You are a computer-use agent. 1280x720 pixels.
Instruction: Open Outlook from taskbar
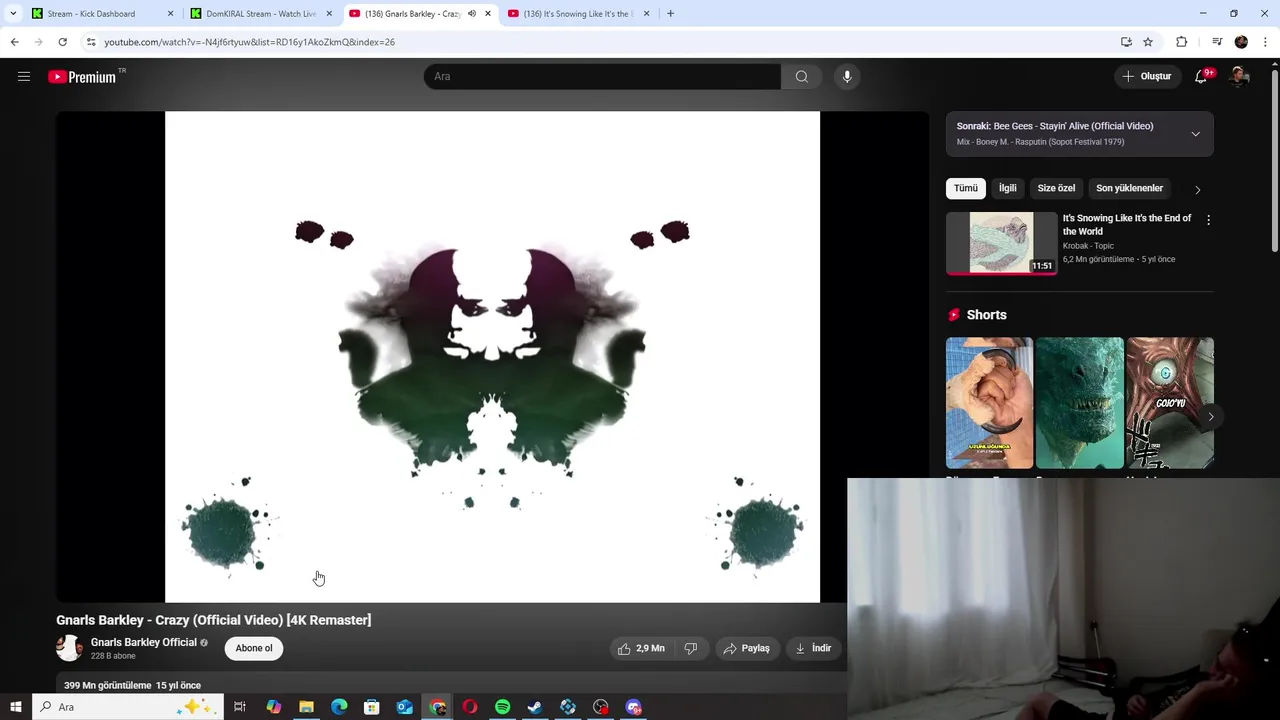click(404, 707)
